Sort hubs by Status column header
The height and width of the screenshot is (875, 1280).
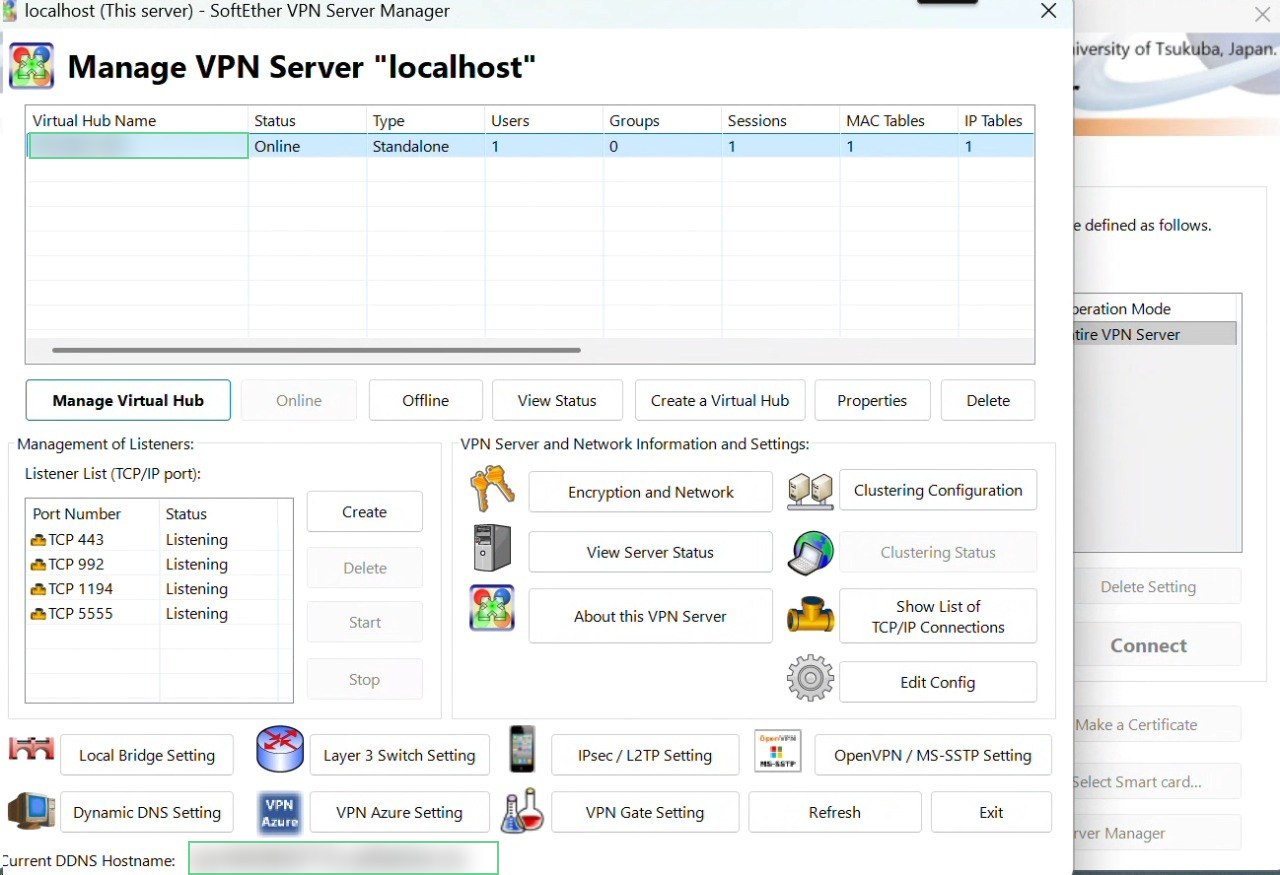pos(307,120)
